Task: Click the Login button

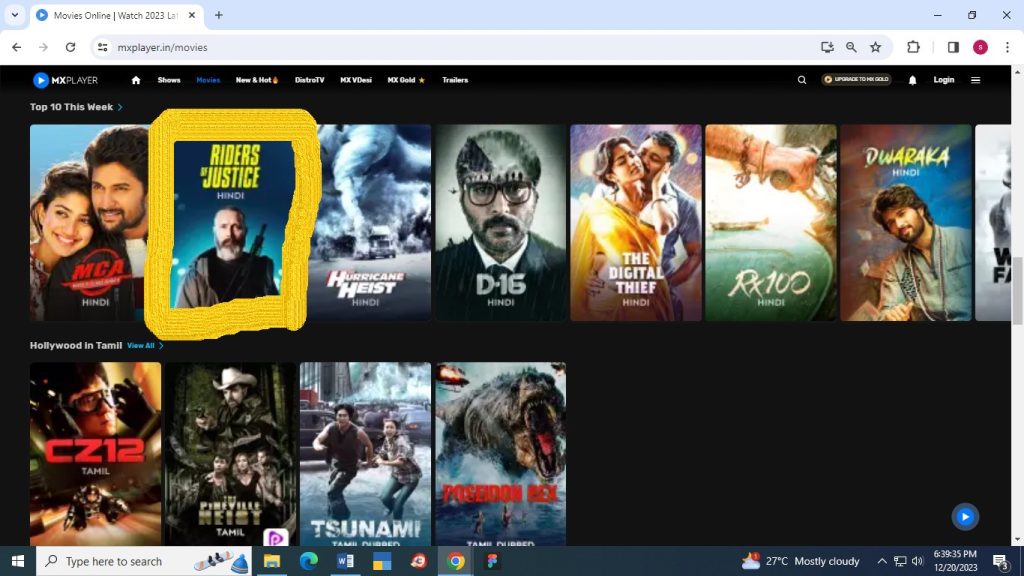Action: click(x=944, y=80)
